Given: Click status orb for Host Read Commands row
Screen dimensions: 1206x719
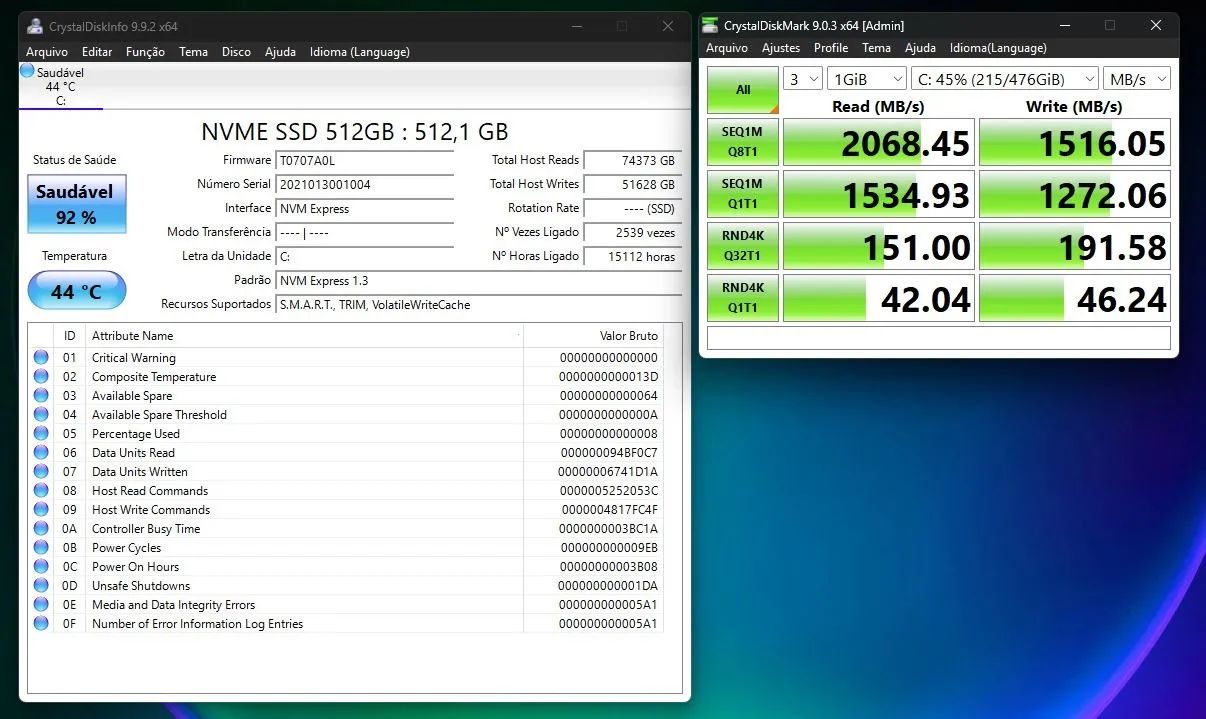Looking at the screenshot, I should point(41,490).
